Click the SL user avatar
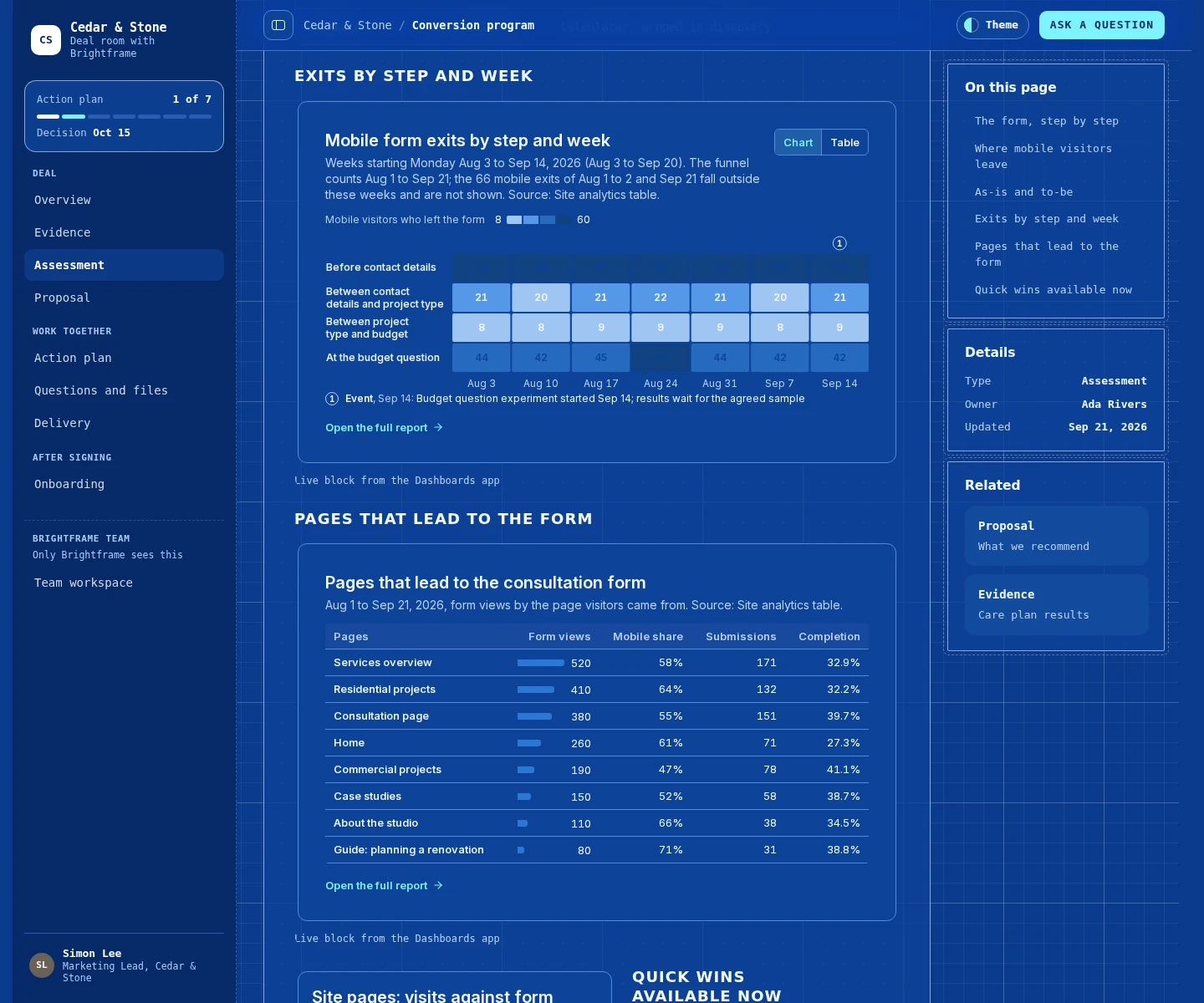1204x1003 pixels. pos(42,965)
